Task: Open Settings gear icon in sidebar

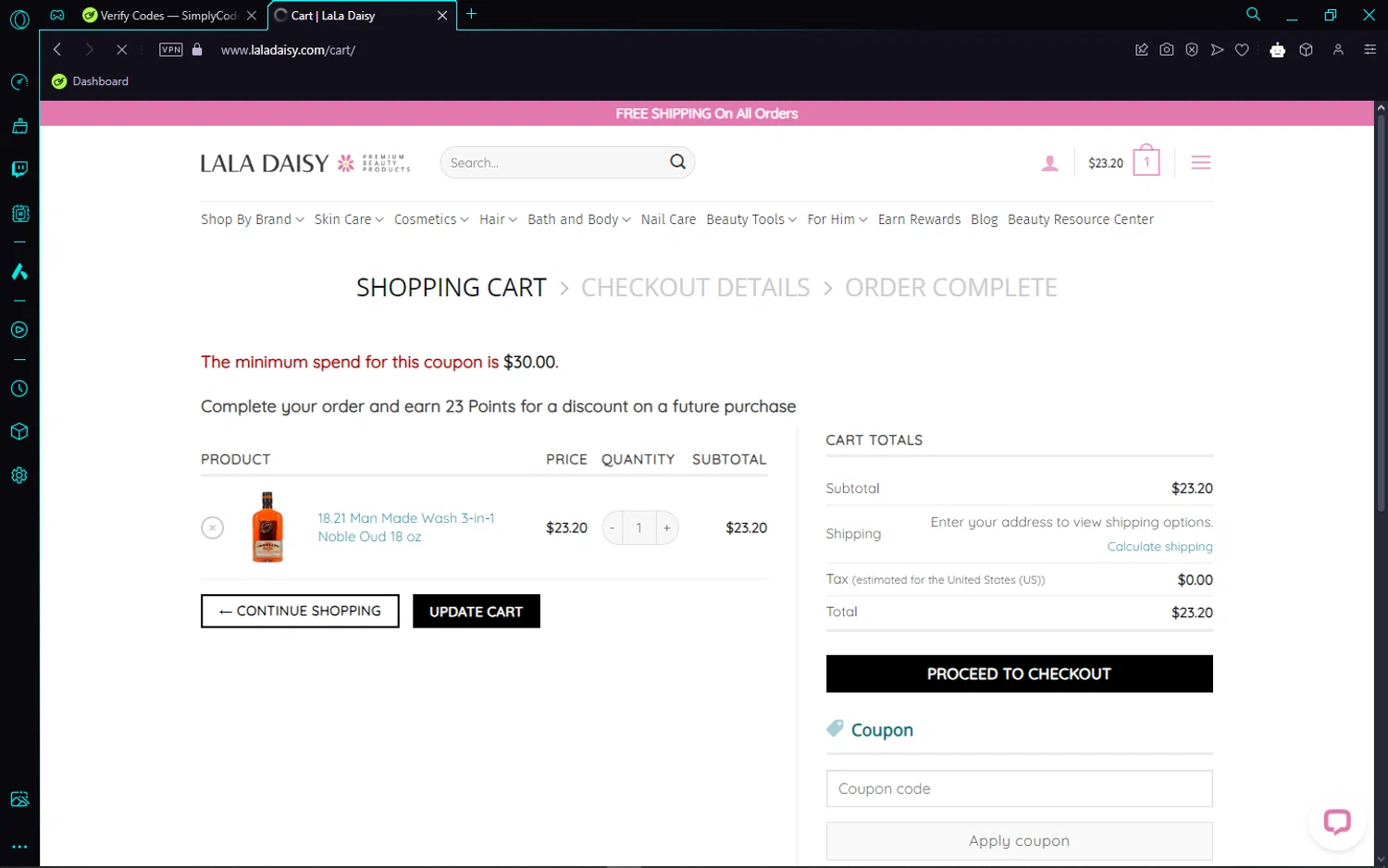Action: click(19, 476)
